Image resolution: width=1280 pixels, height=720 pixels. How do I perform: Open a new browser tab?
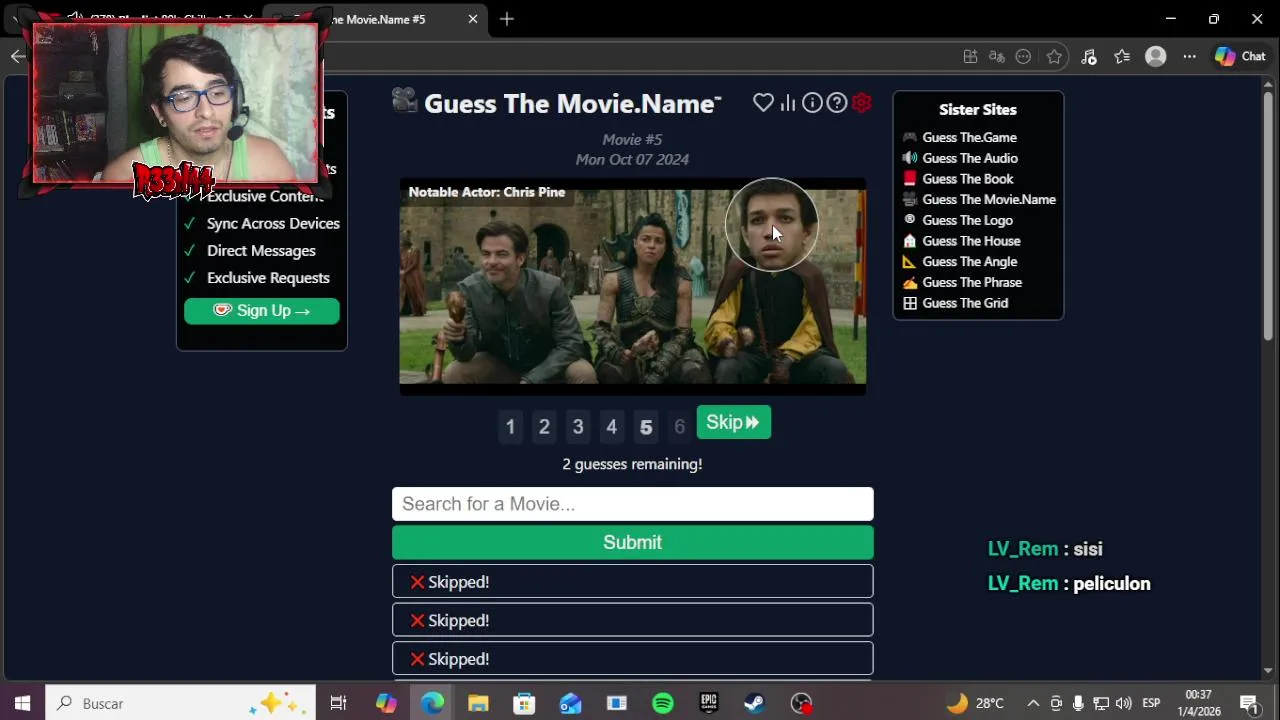507,19
